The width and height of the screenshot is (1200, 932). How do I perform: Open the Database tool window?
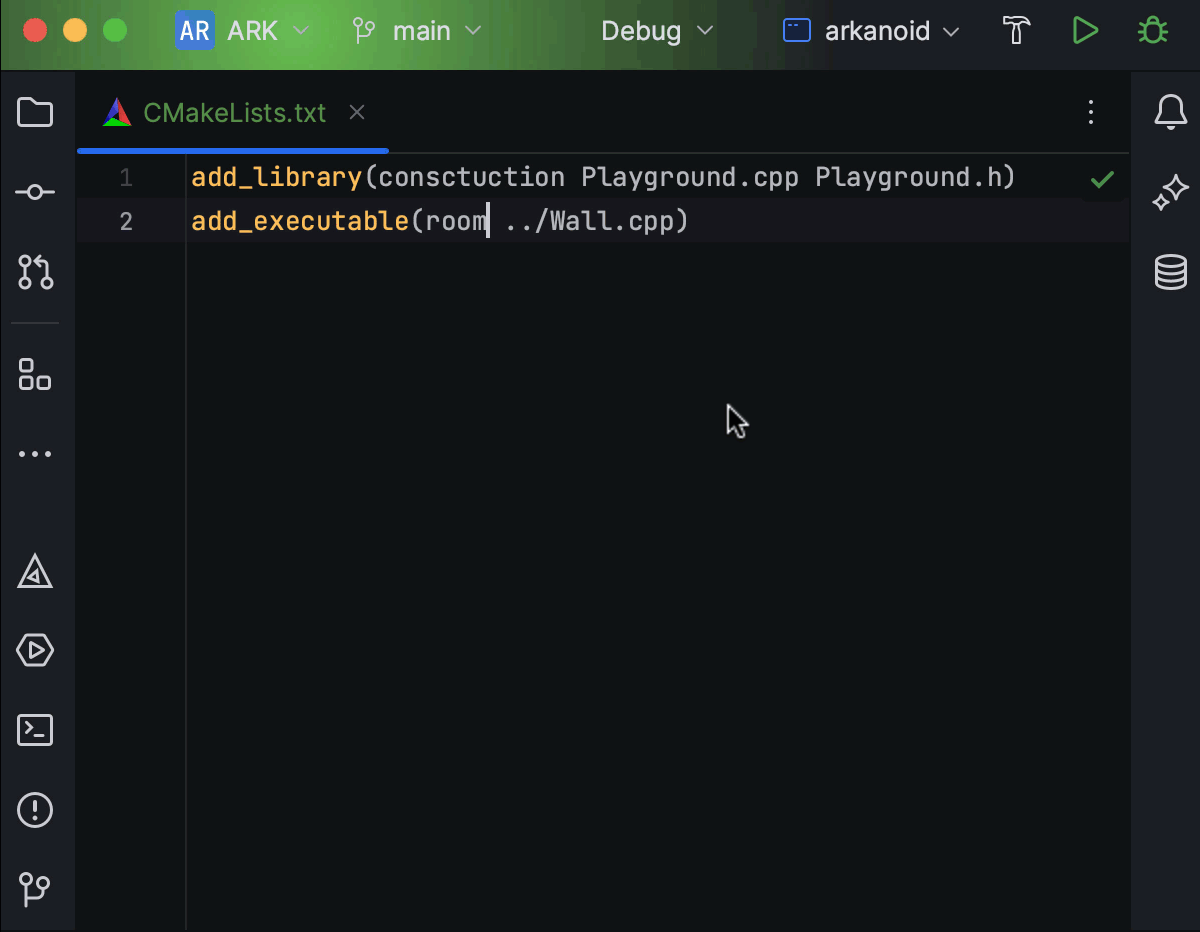pos(1170,272)
